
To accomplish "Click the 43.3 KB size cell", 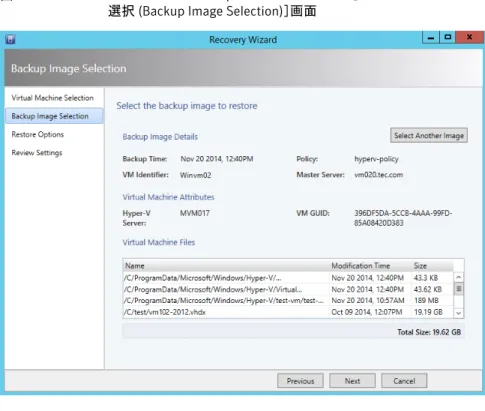I will tap(426, 278).
